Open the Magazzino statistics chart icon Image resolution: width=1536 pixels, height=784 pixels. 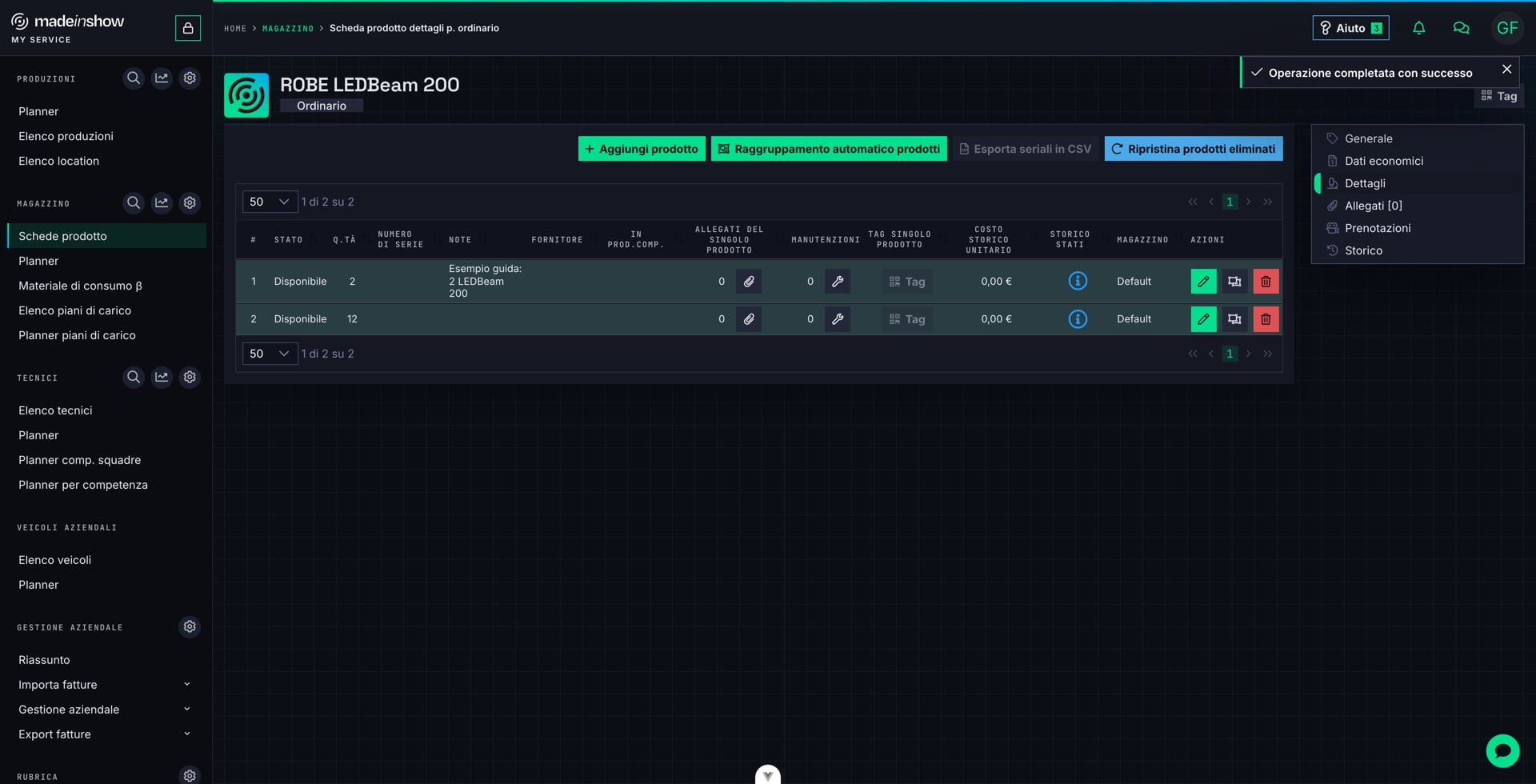click(162, 203)
